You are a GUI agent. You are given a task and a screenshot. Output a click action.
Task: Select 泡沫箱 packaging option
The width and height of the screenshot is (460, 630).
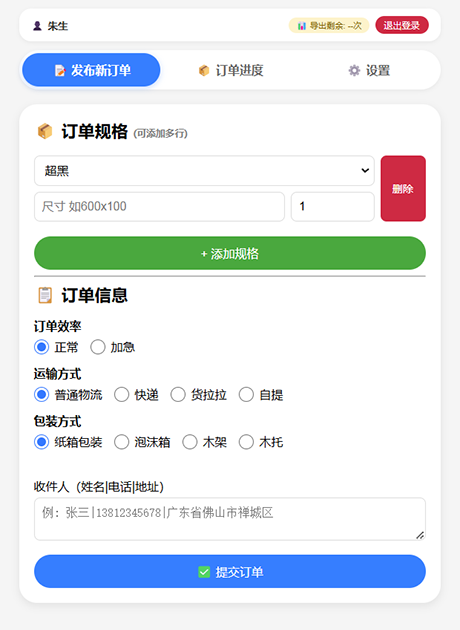[x=121, y=442]
